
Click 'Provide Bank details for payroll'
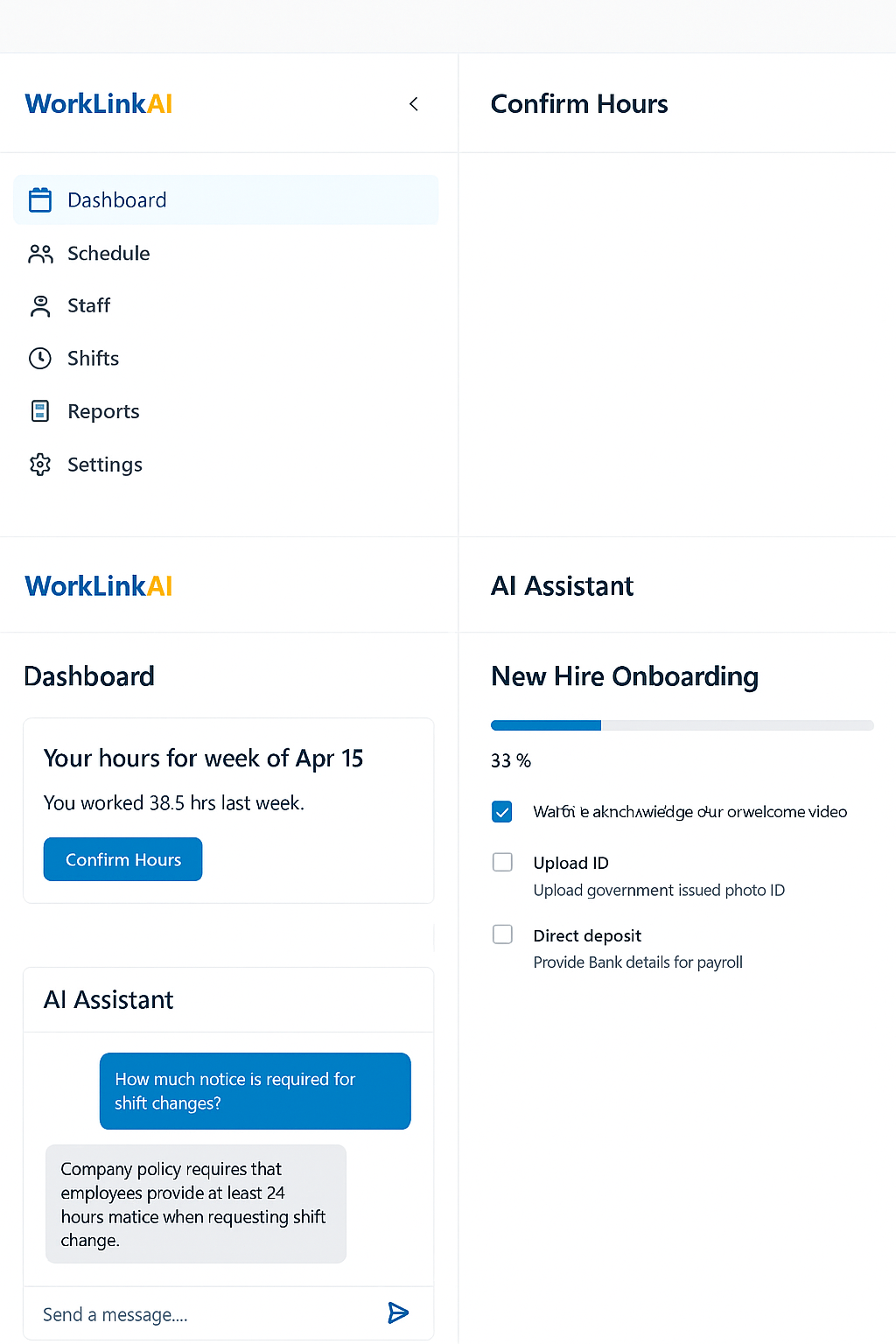(638, 962)
